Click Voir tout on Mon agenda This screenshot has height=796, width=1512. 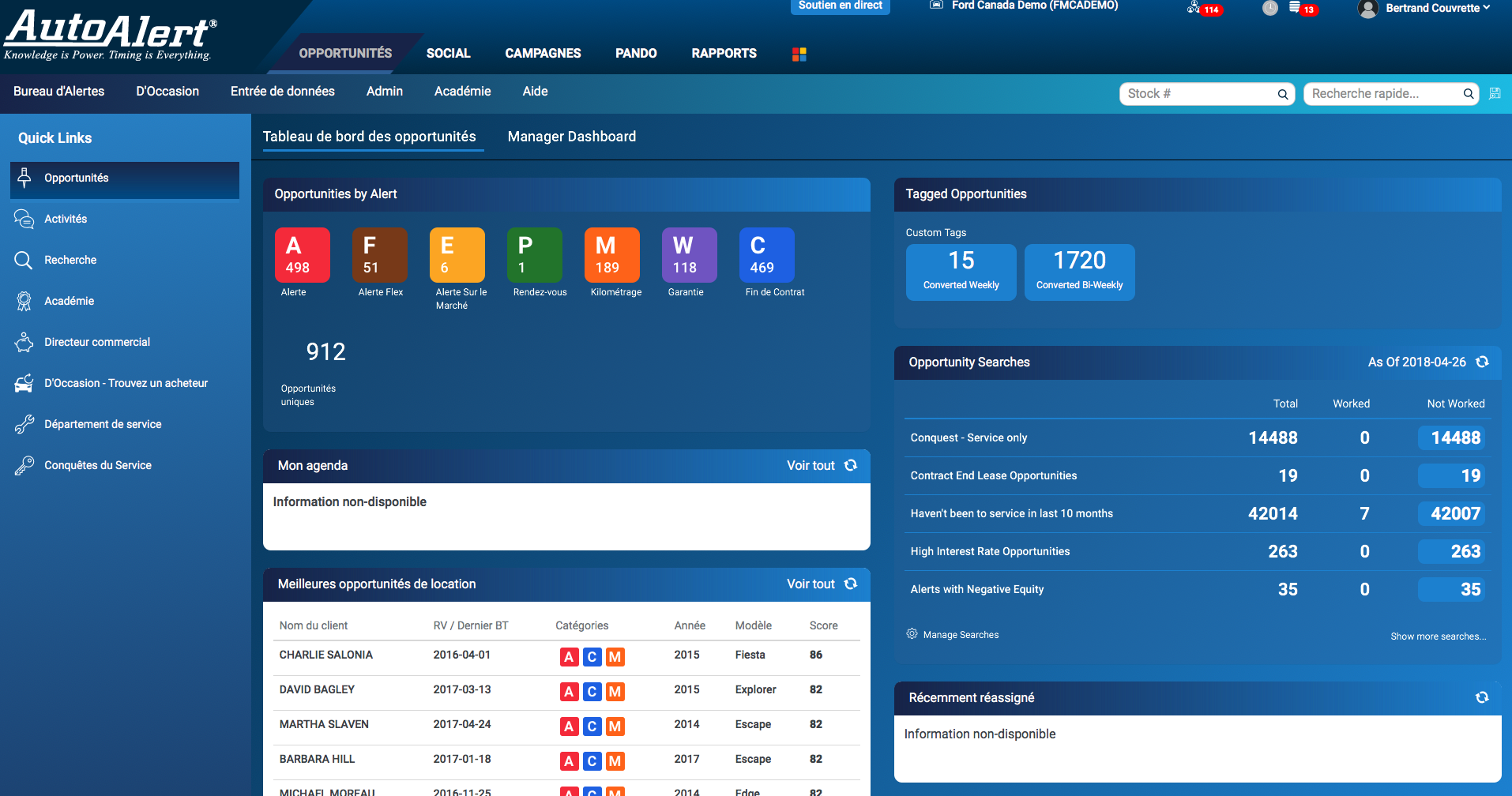[811, 465]
